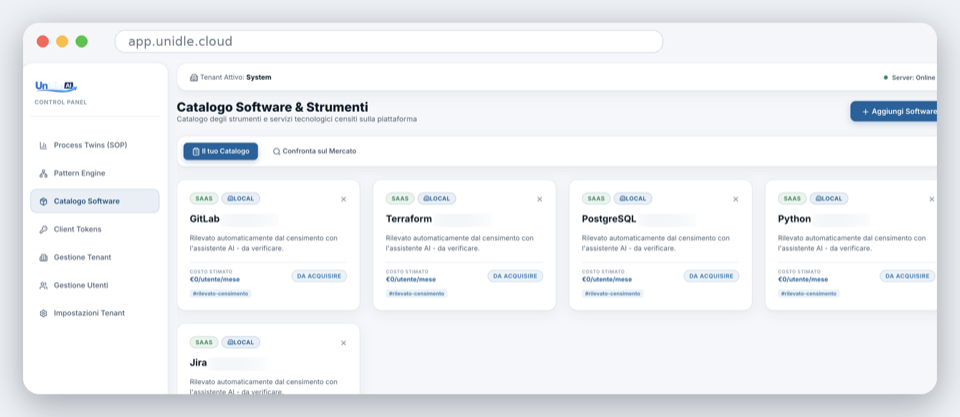Screen dimensions: 960x417
Task: Switch to Confronta sul Mercato tab
Action: pyautogui.click(x=315, y=151)
